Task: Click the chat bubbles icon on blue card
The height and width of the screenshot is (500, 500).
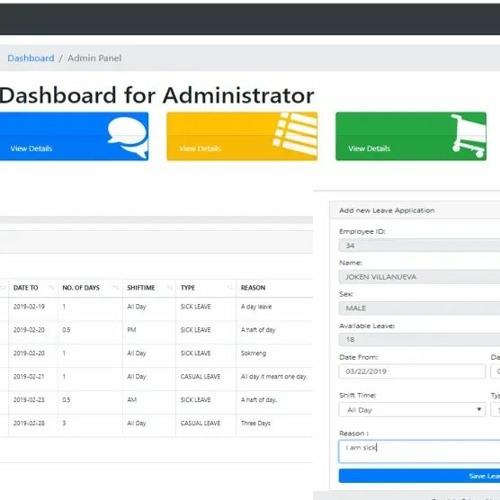Action: [x=128, y=137]
